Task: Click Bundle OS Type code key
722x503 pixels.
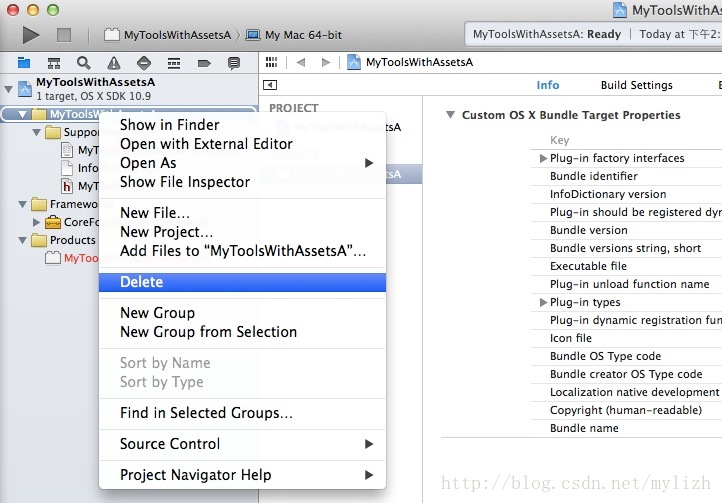Action: [x=605, y=356]
